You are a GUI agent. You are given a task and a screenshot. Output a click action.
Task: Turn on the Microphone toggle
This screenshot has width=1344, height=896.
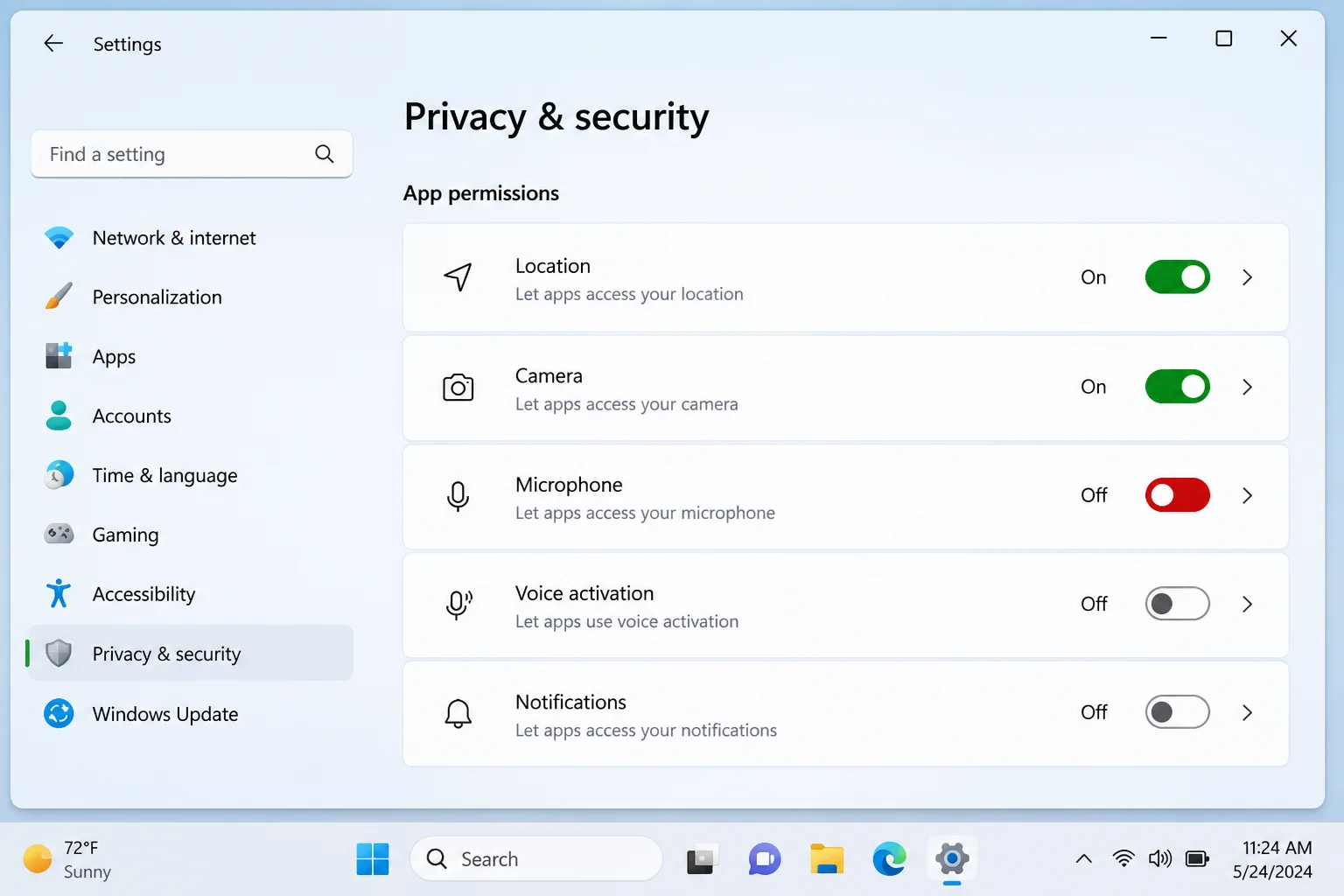pyautogui.click(x=1178, y=495)
